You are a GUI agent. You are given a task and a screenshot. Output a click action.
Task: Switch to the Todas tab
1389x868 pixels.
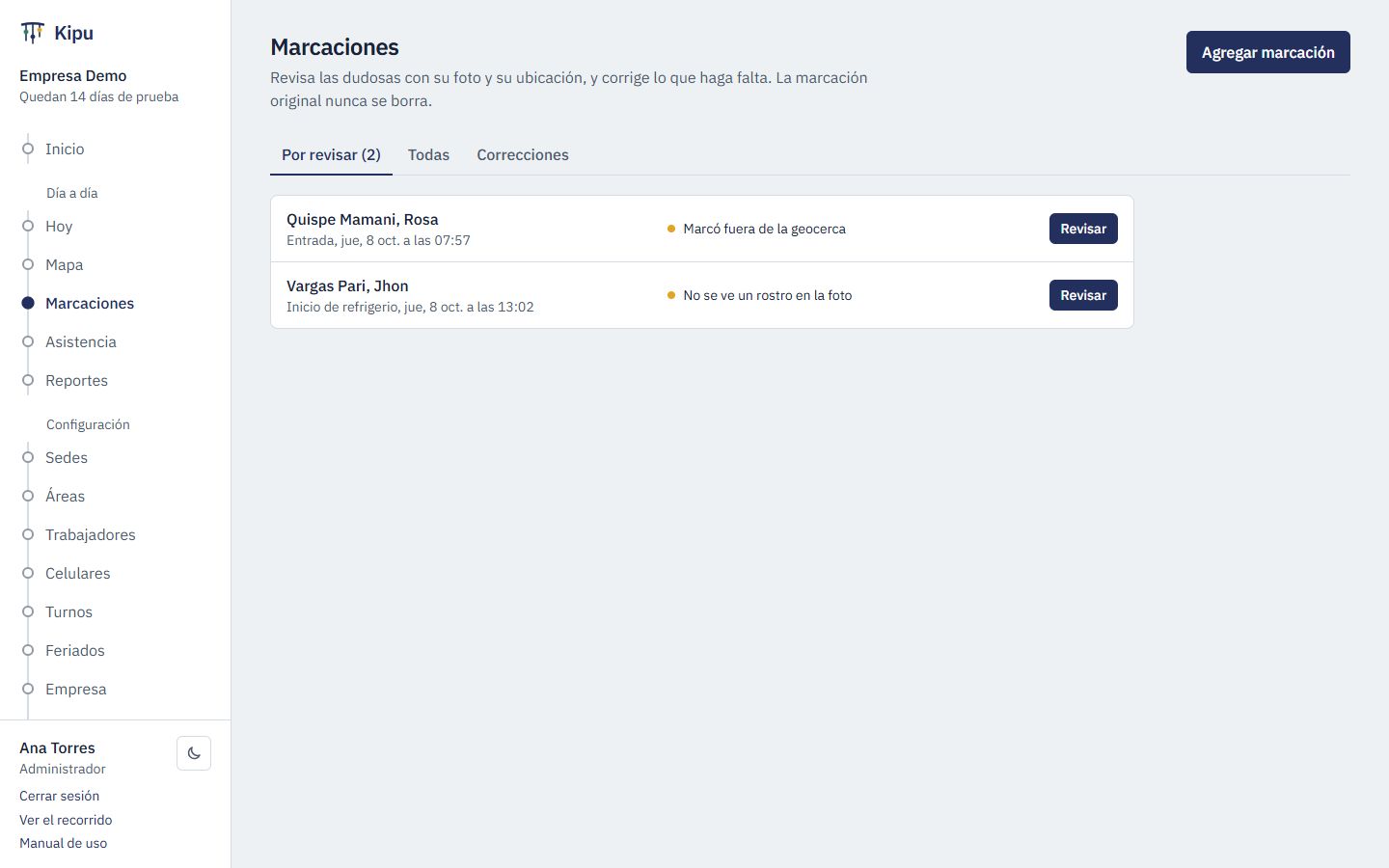[x=428, y=154]
